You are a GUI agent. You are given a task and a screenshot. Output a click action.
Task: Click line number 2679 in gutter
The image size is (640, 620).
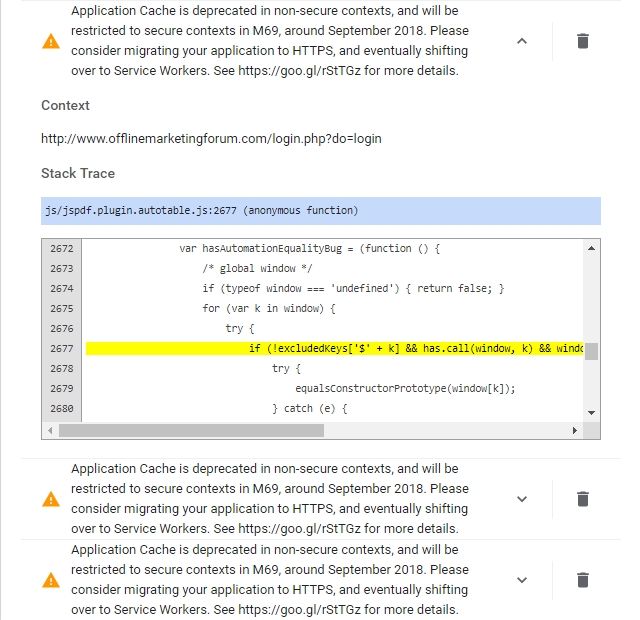click(62, 389)
